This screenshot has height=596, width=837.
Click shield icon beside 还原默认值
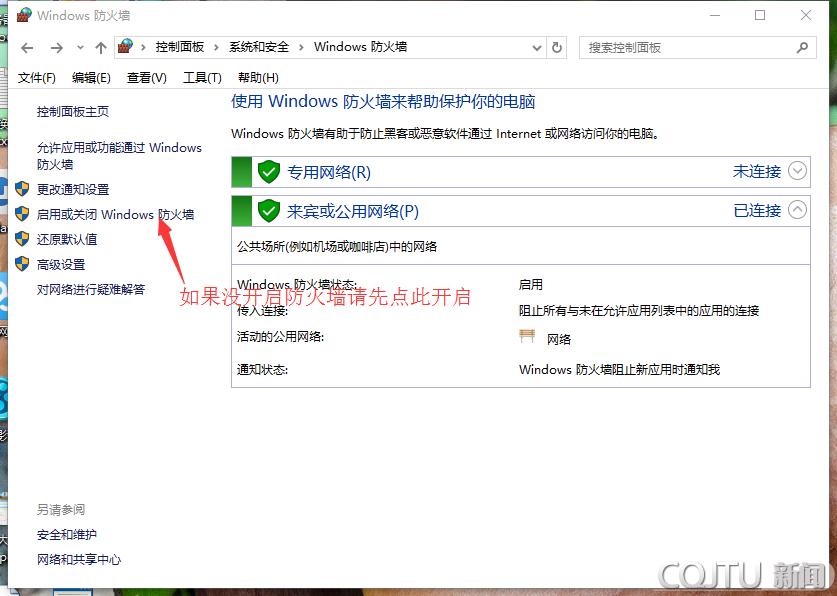pos(22,239)
